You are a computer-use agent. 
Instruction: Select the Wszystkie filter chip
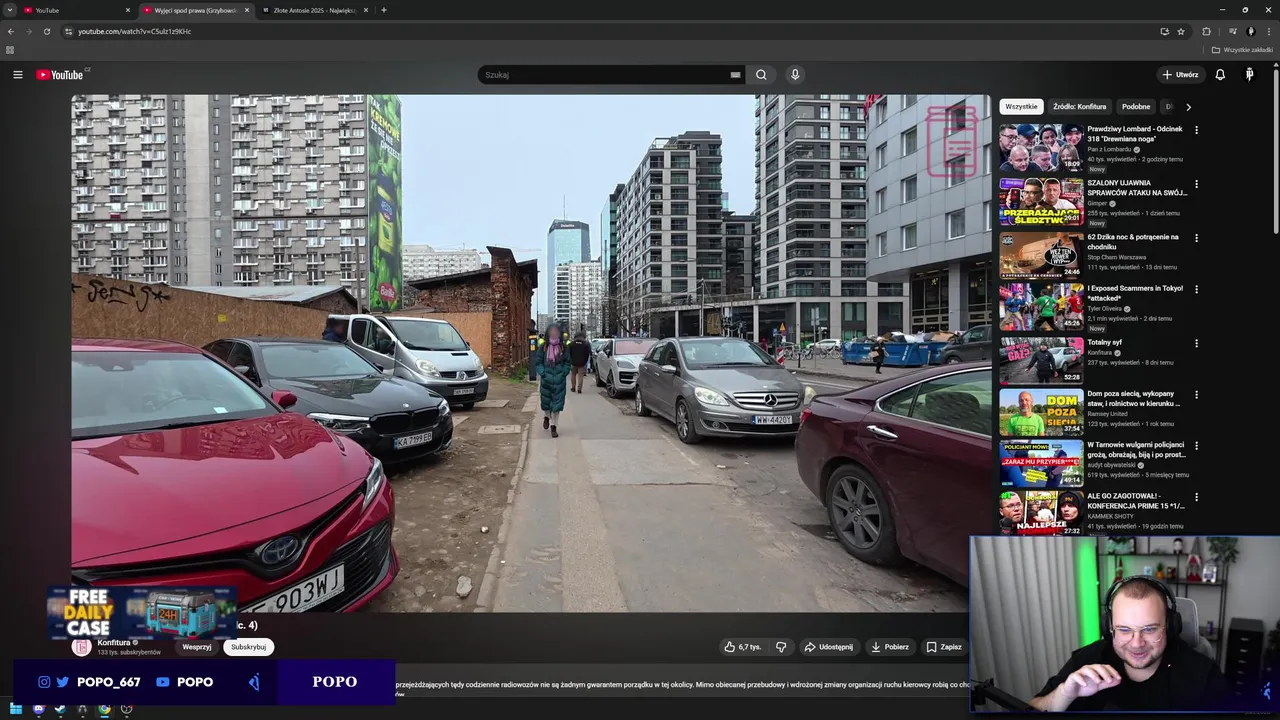pos(1021,106)
